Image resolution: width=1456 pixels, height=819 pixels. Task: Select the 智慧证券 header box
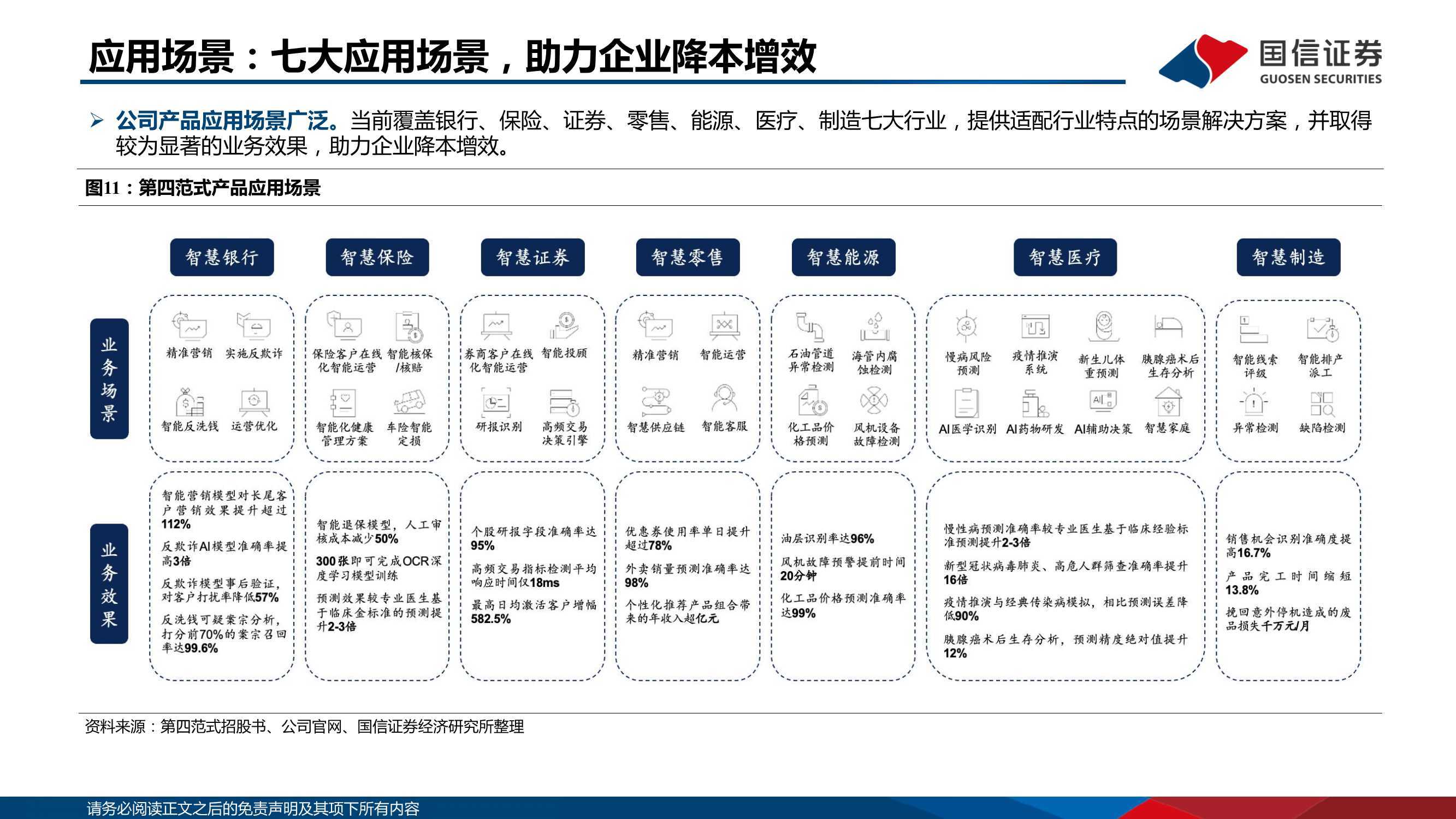tap(532, 257)
